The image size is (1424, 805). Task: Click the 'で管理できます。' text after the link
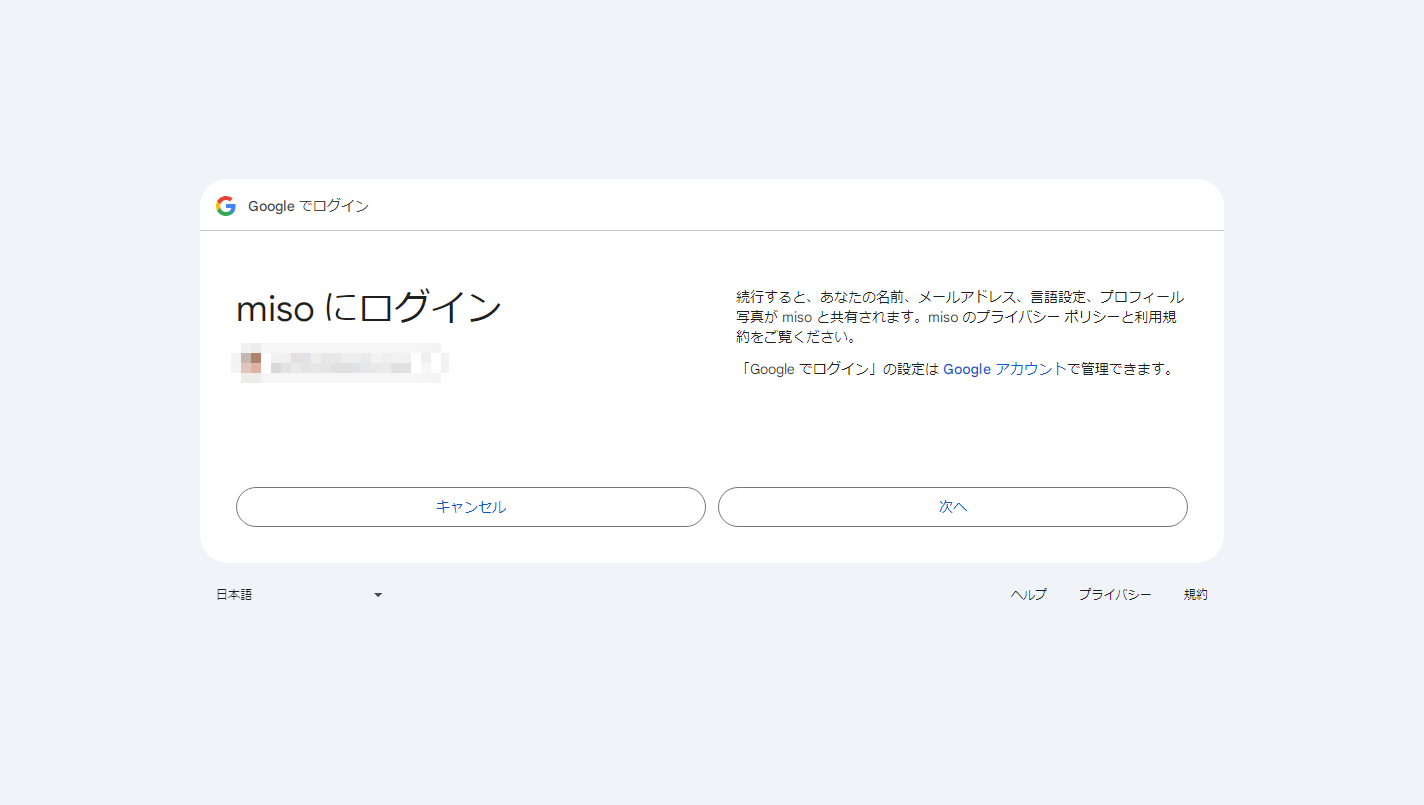coord(1120,369)
